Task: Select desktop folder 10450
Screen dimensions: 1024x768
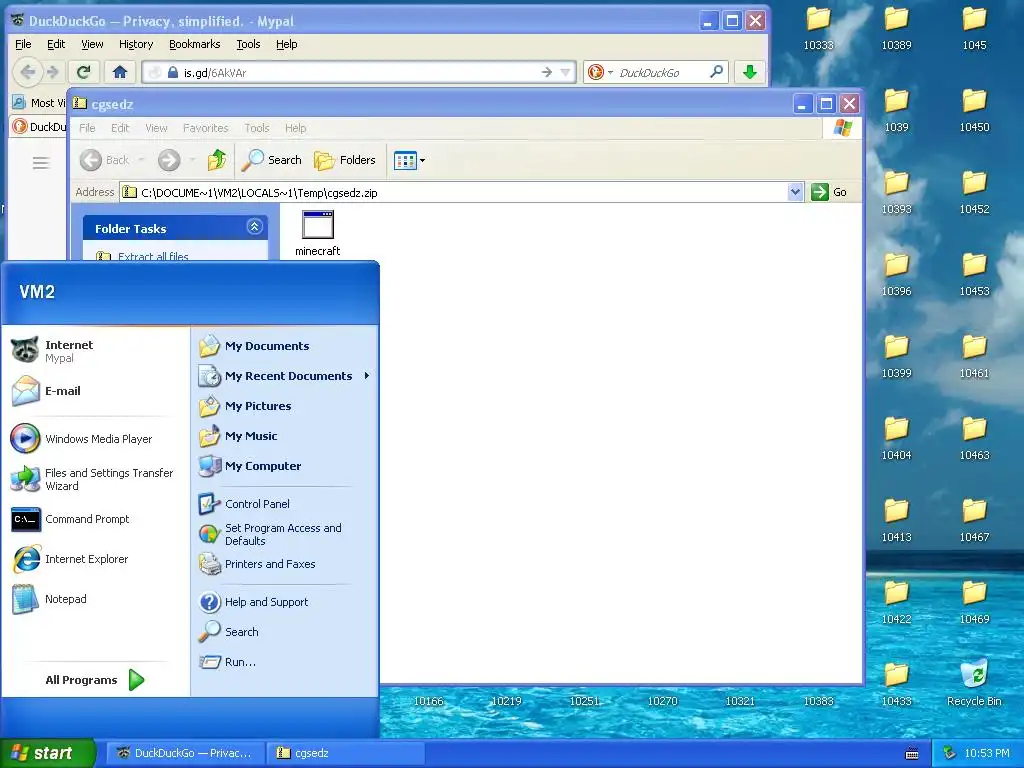Action: [974, 110]
